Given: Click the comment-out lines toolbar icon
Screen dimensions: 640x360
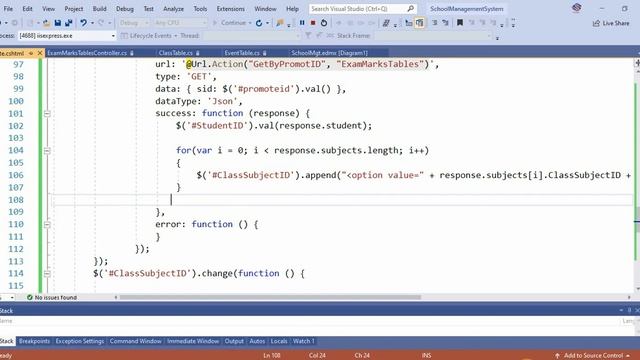Looking at the screenshot, I should (x=435, y=23).
